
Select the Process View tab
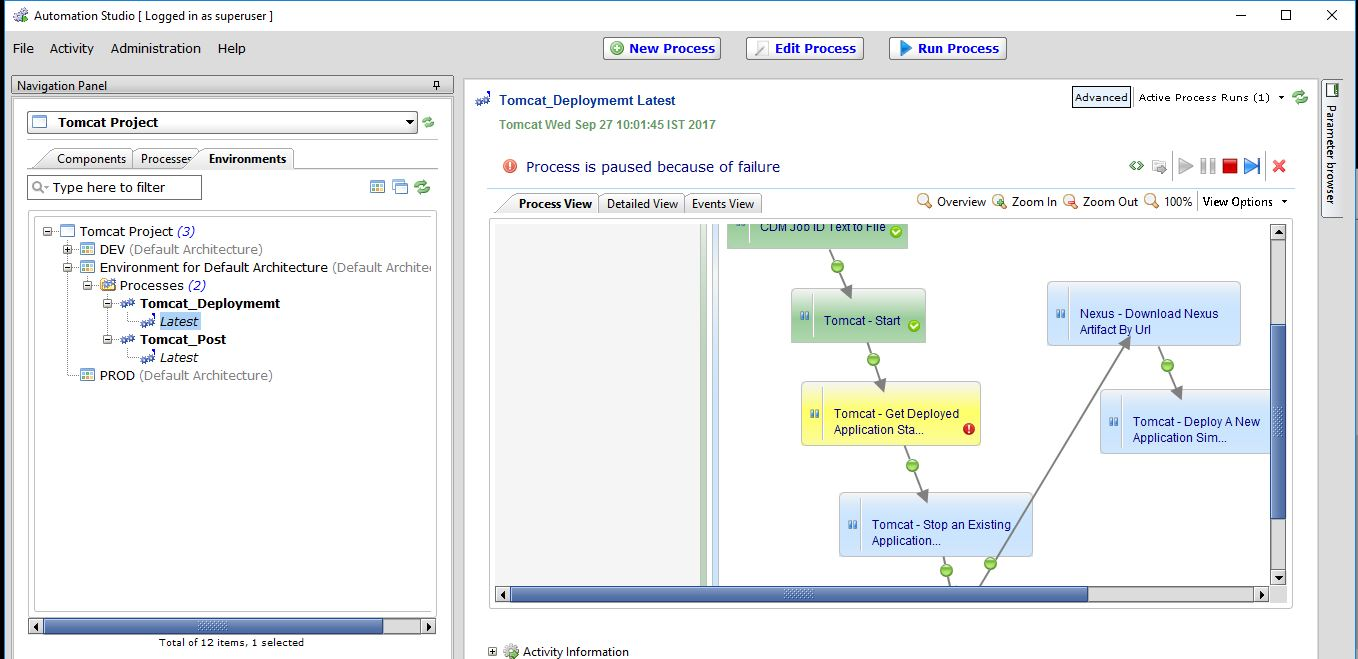pos(555,203)
